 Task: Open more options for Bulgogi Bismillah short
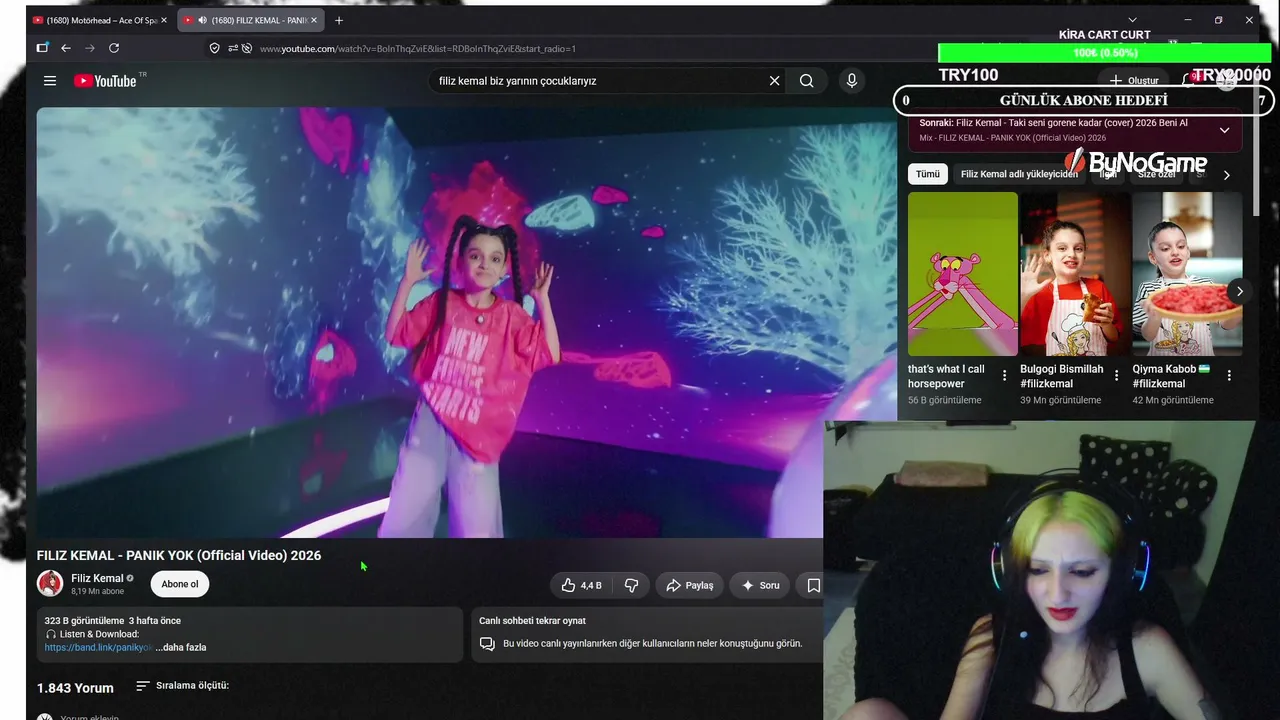[1117, 376]
